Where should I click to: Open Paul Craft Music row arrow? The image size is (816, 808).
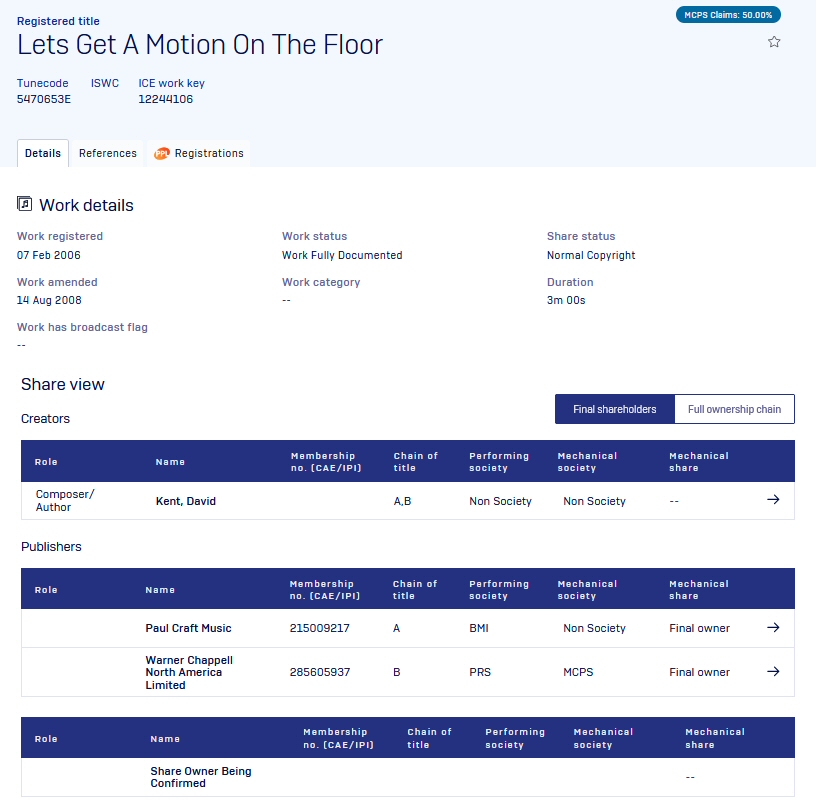[773, 628]
